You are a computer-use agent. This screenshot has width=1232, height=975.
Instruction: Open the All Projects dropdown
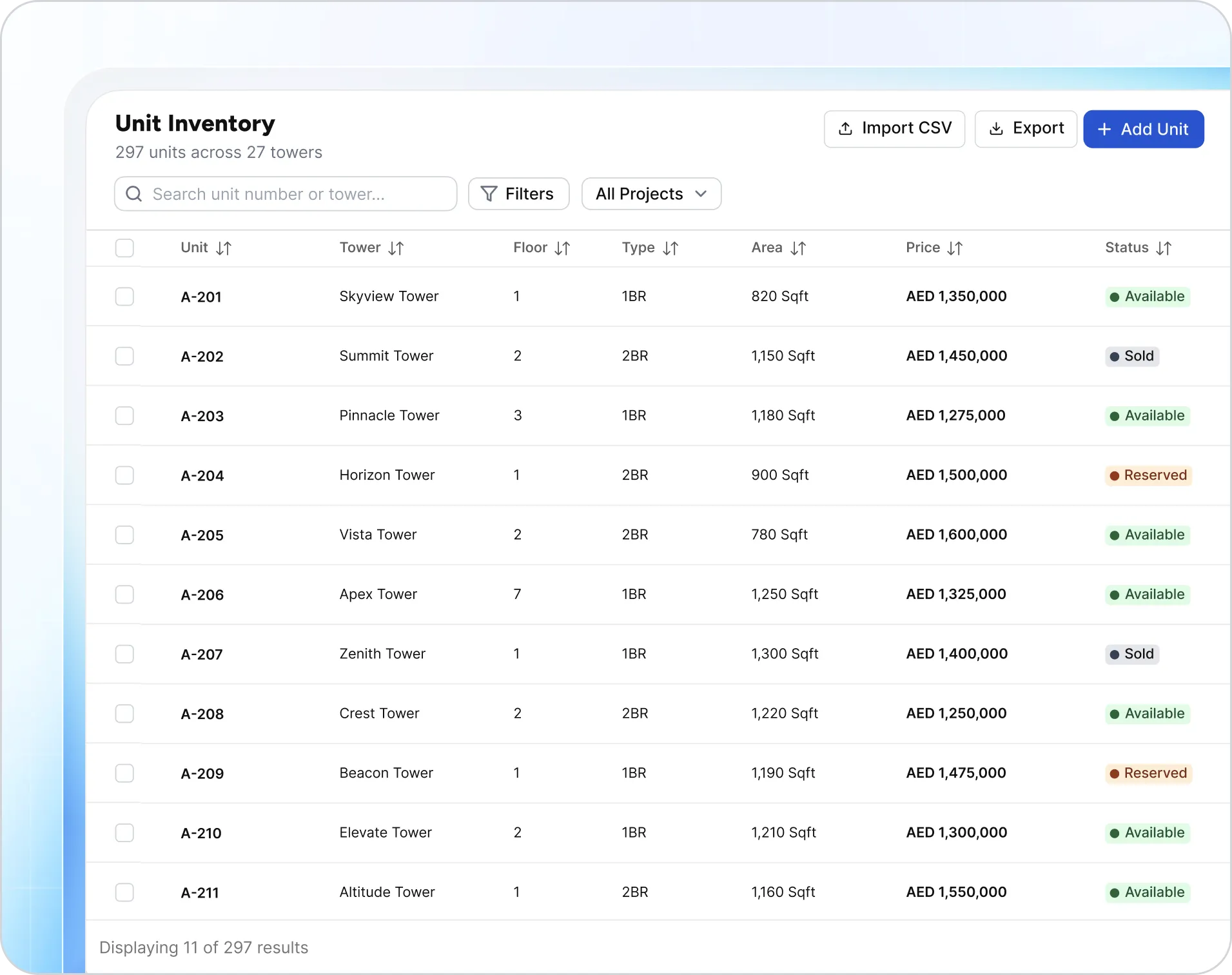click(x=651, y=194)
